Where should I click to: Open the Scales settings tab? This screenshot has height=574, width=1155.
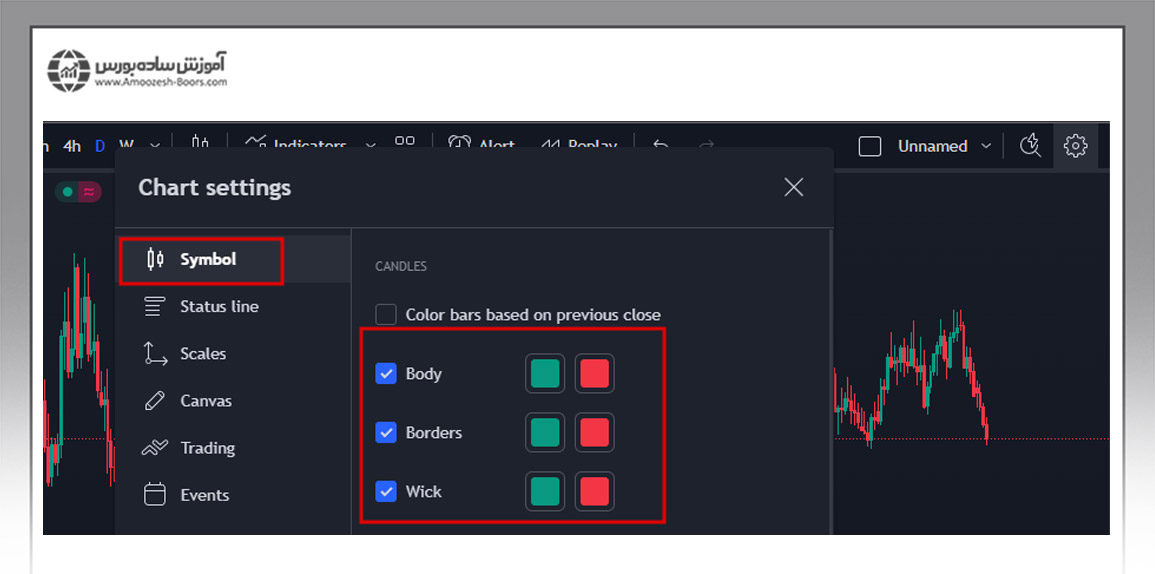point(202,354)
